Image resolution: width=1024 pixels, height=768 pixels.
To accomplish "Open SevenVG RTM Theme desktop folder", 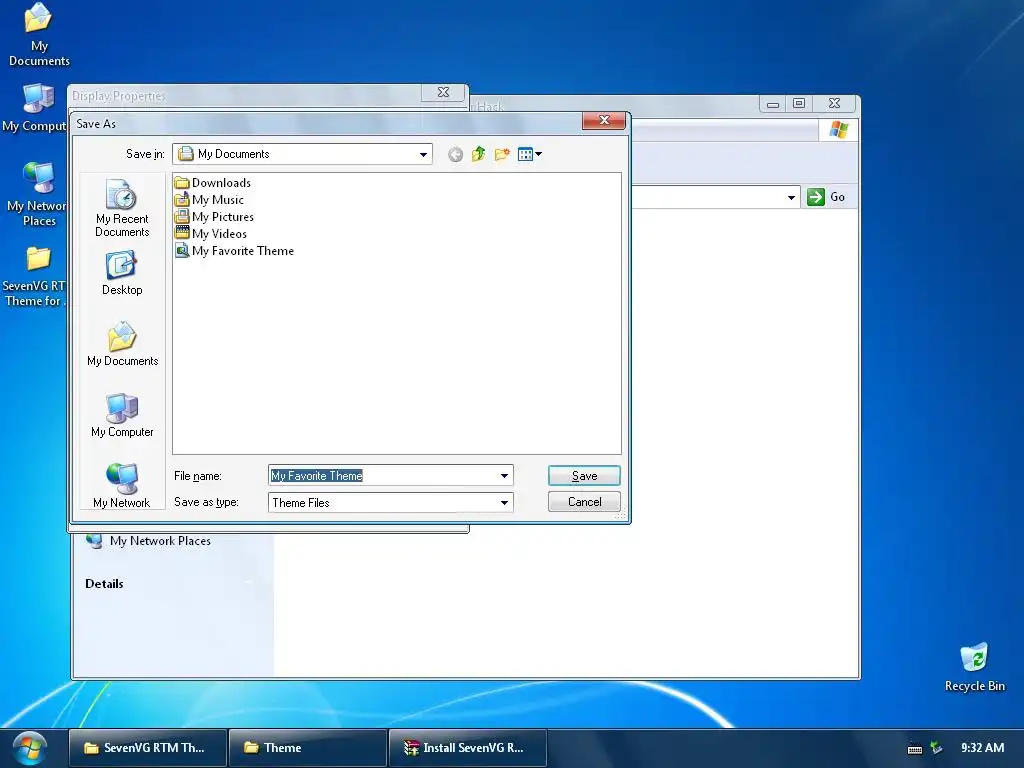I will (x=34, y=276).
